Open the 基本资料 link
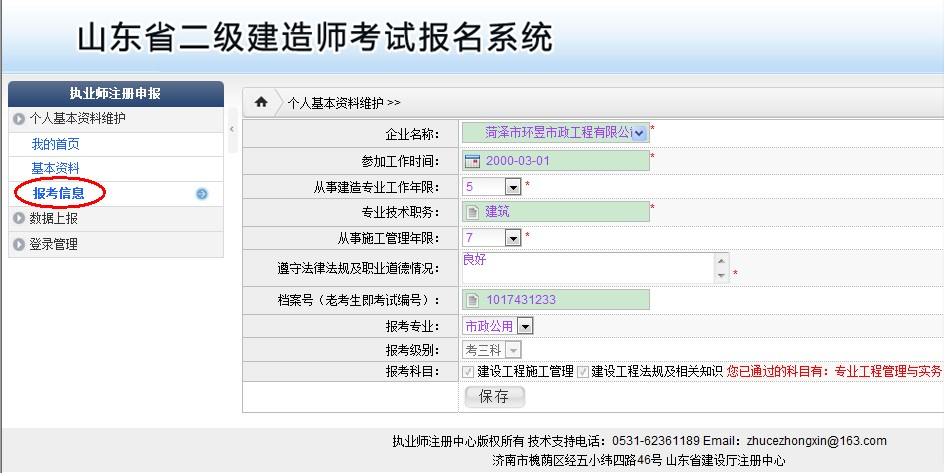The width and height of the screenshot is (944, 473). [55, 169]
